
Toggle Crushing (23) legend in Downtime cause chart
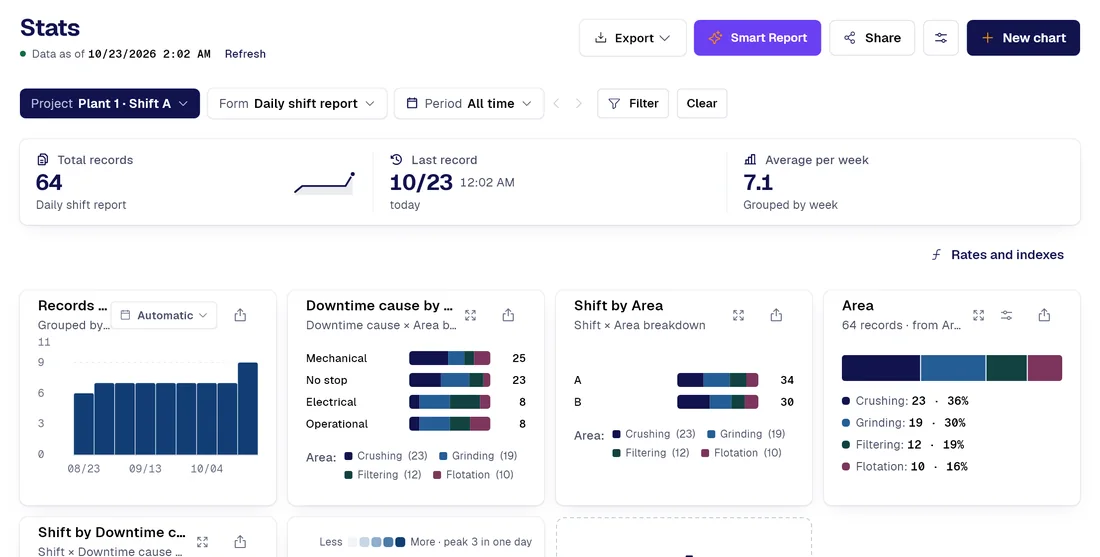pos(386,455)
